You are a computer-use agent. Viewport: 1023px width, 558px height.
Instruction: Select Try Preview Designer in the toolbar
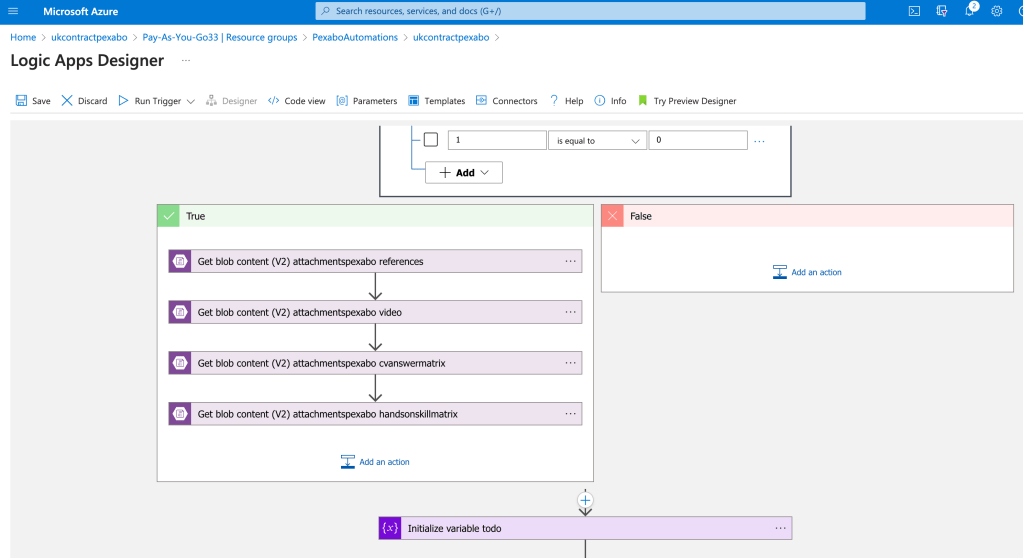(x=687, y=101)
